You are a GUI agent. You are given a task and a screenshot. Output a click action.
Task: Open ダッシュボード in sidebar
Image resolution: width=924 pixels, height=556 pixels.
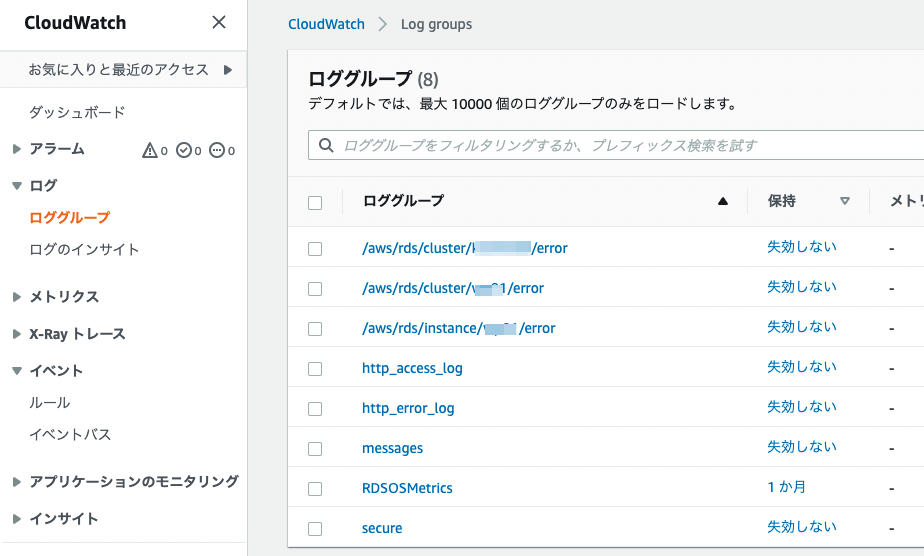tap(77, 112)
